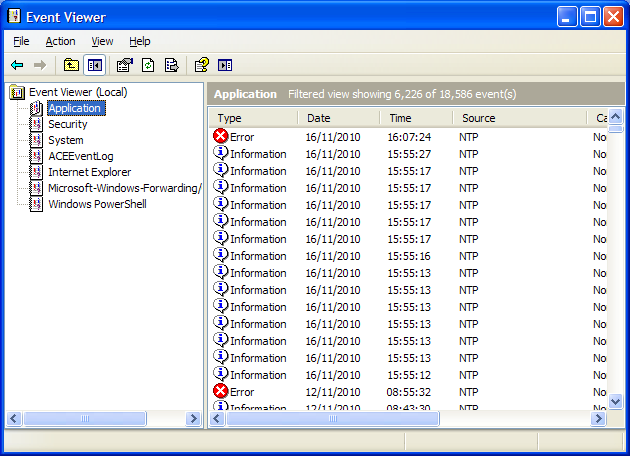Click the Up one level folder icon
Viewport: 630px width, 456px height.
pyautogui.click(x=71, y=65)
